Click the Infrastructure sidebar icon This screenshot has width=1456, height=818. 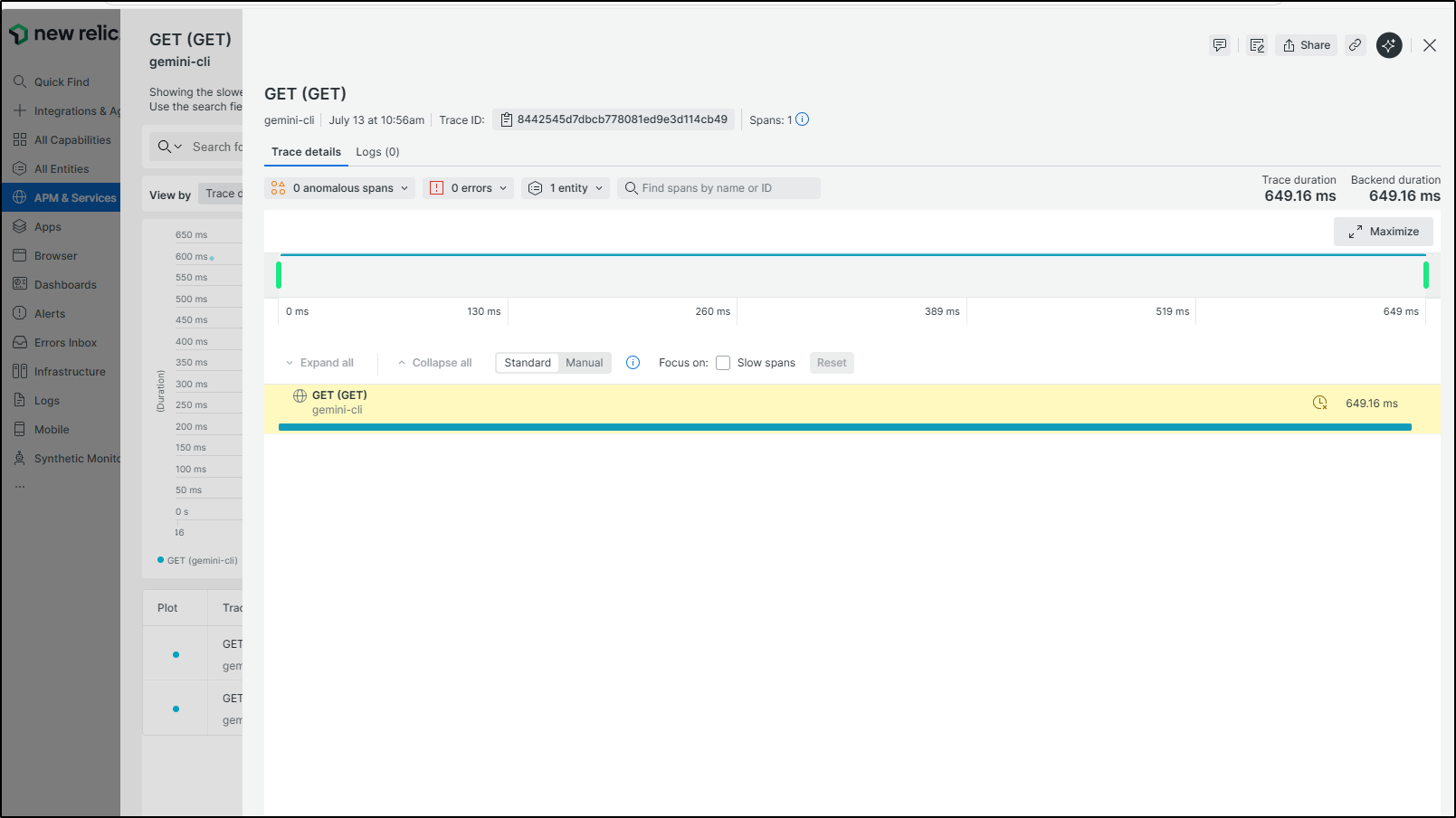click(x=20, y=371)
